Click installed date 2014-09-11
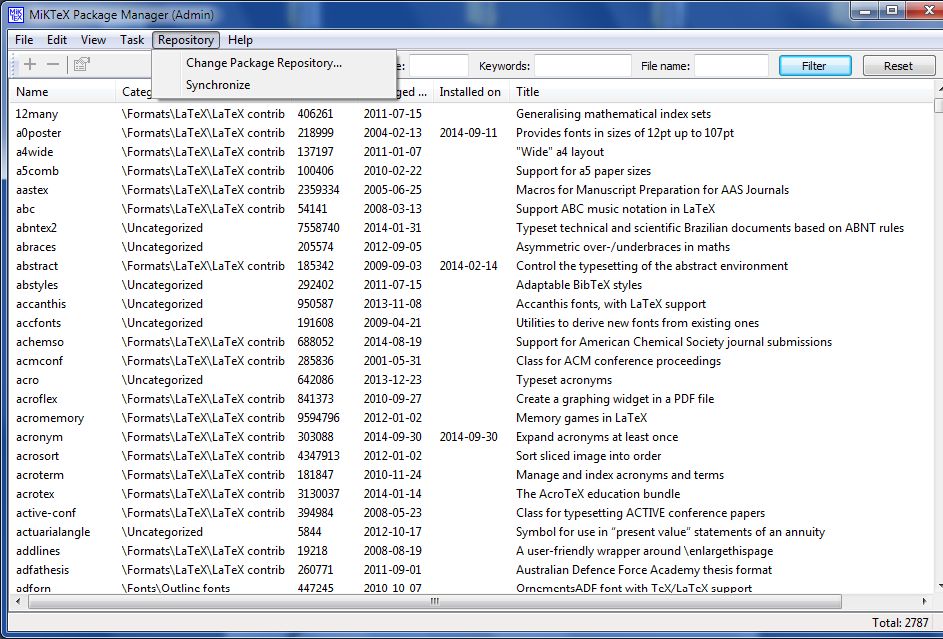Screen dimensions: 943x639 pos(468,133)
